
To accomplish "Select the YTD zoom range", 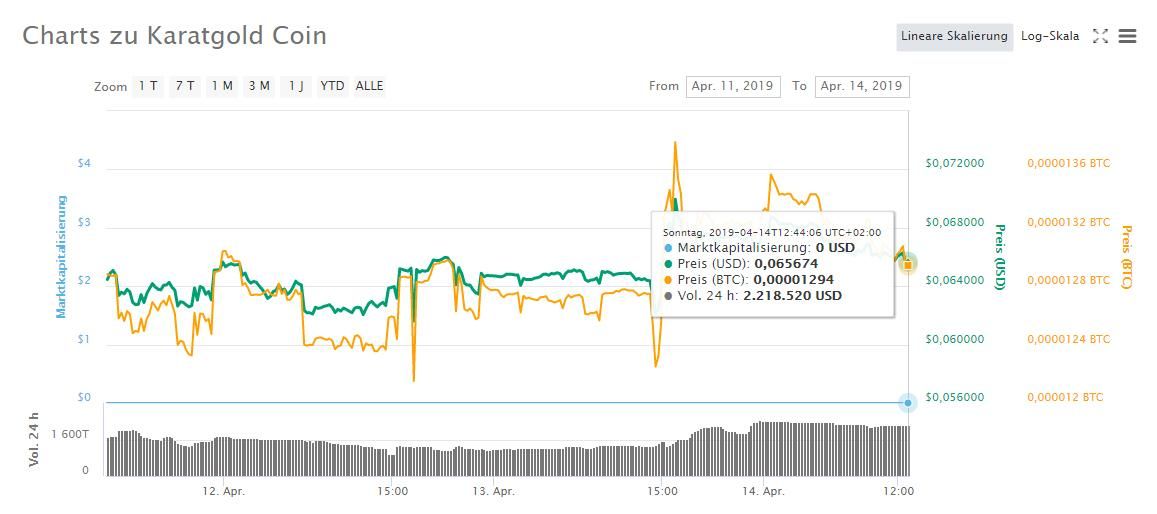I will click(x=332, y=86).
